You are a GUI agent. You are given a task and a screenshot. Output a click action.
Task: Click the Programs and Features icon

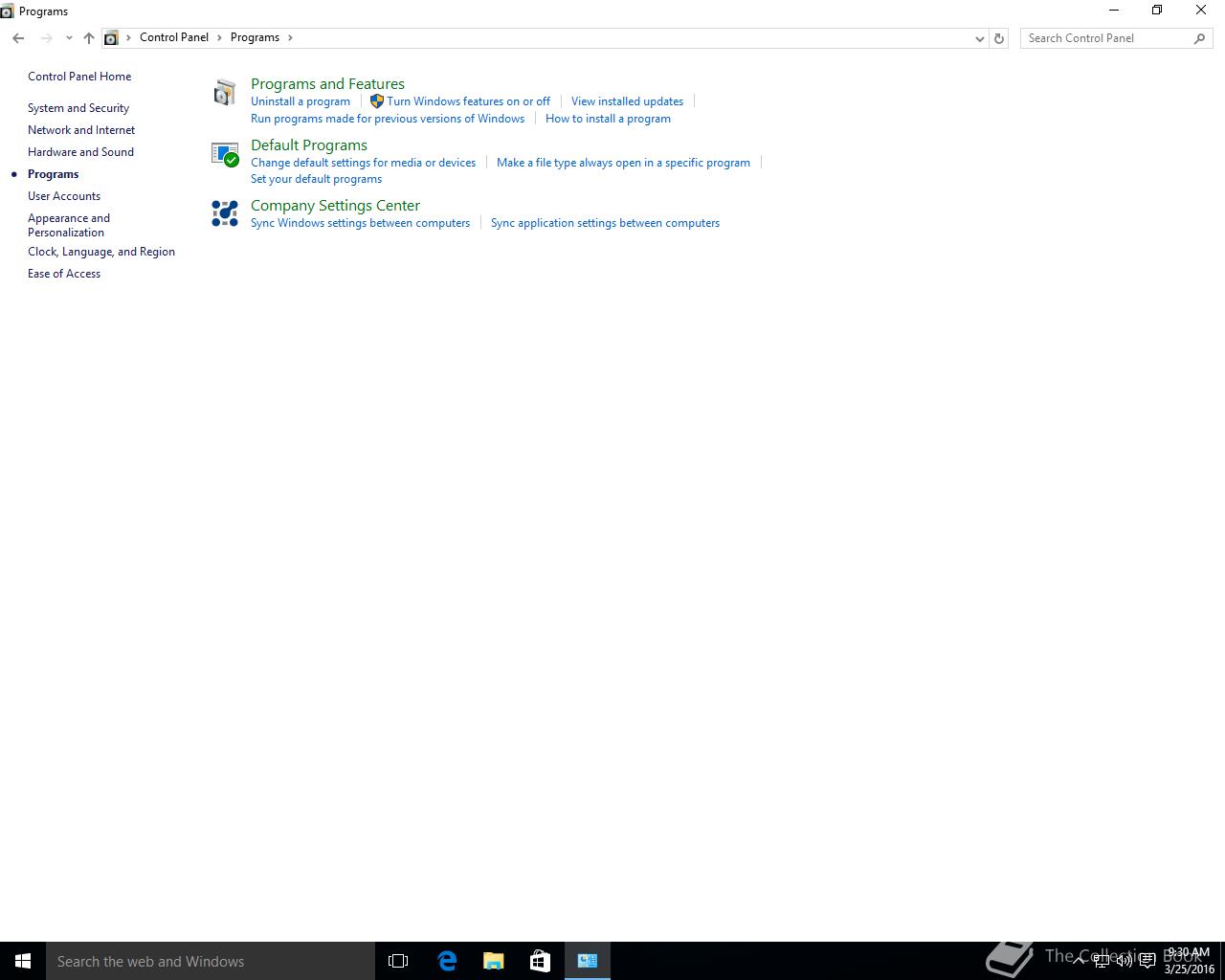click(x=225, y=93)
